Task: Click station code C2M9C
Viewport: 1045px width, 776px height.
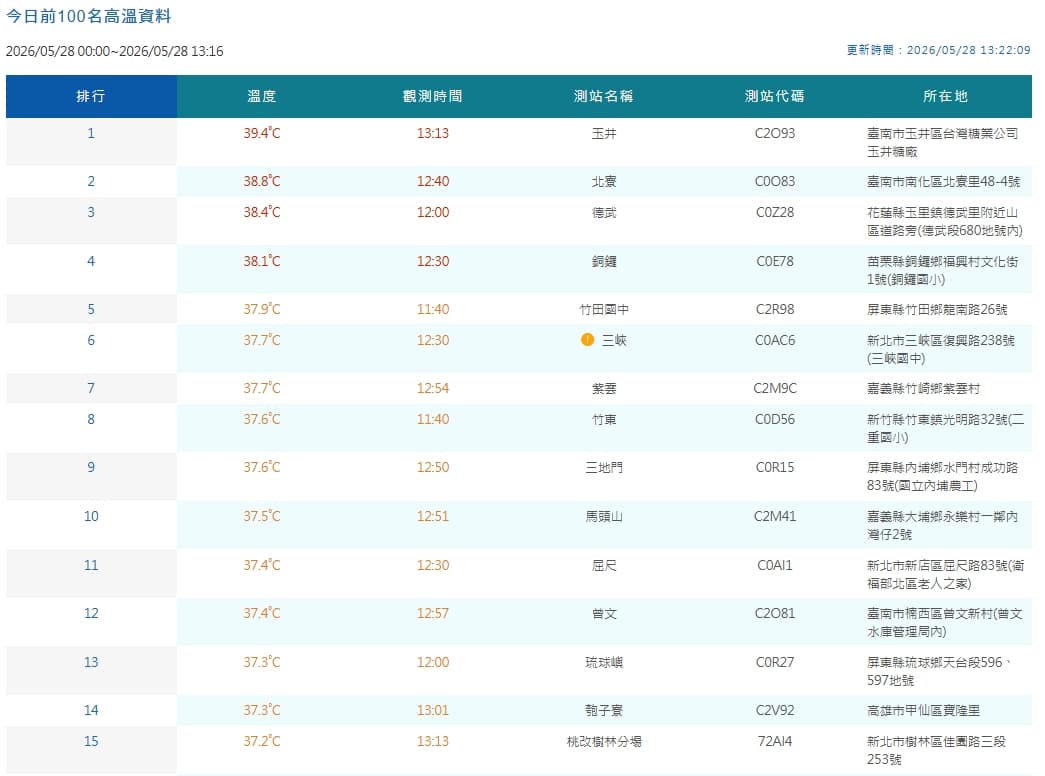Action: [774, 389]
